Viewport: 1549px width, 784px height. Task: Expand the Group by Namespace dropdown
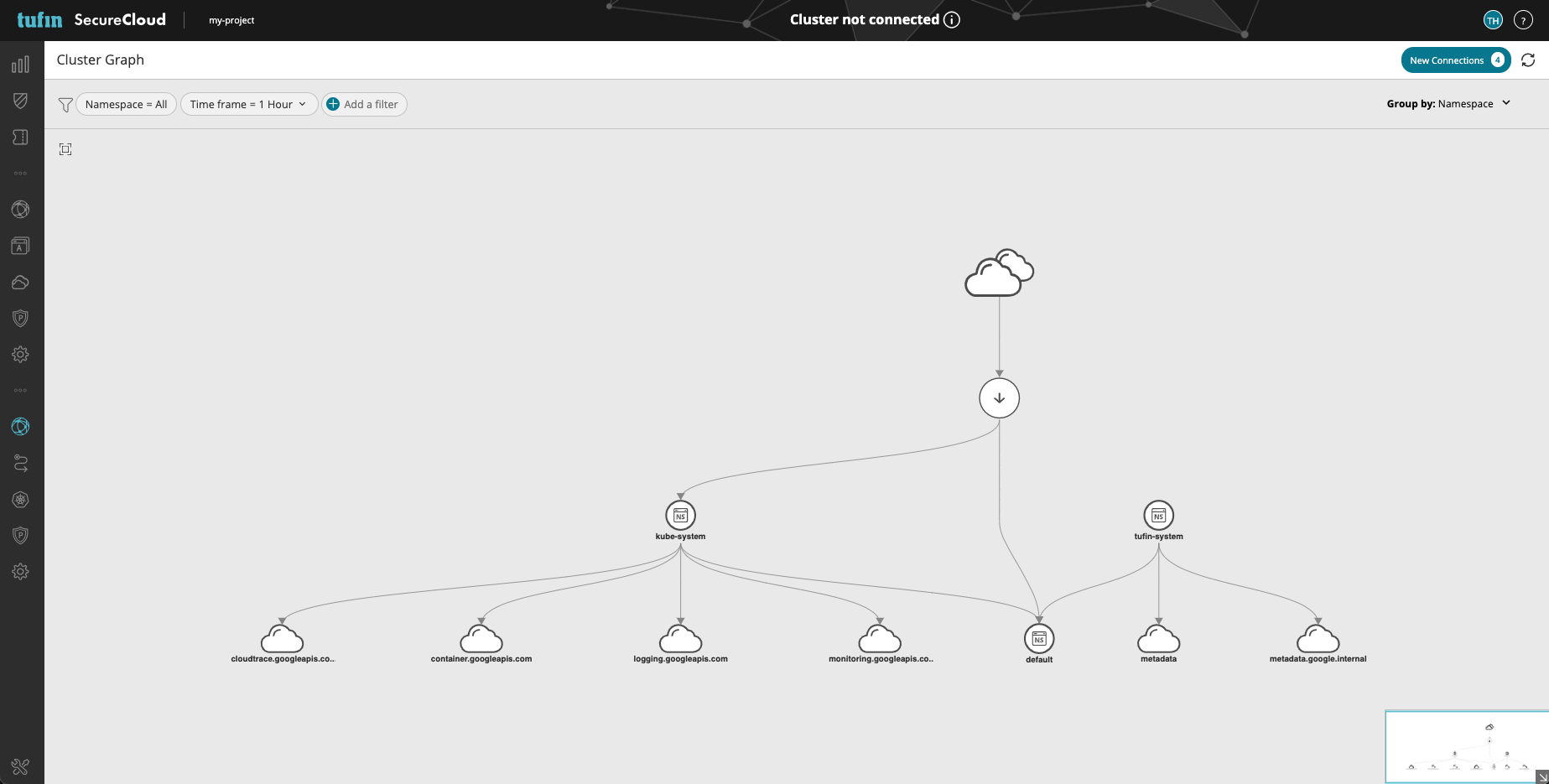tap(1448, 103)
